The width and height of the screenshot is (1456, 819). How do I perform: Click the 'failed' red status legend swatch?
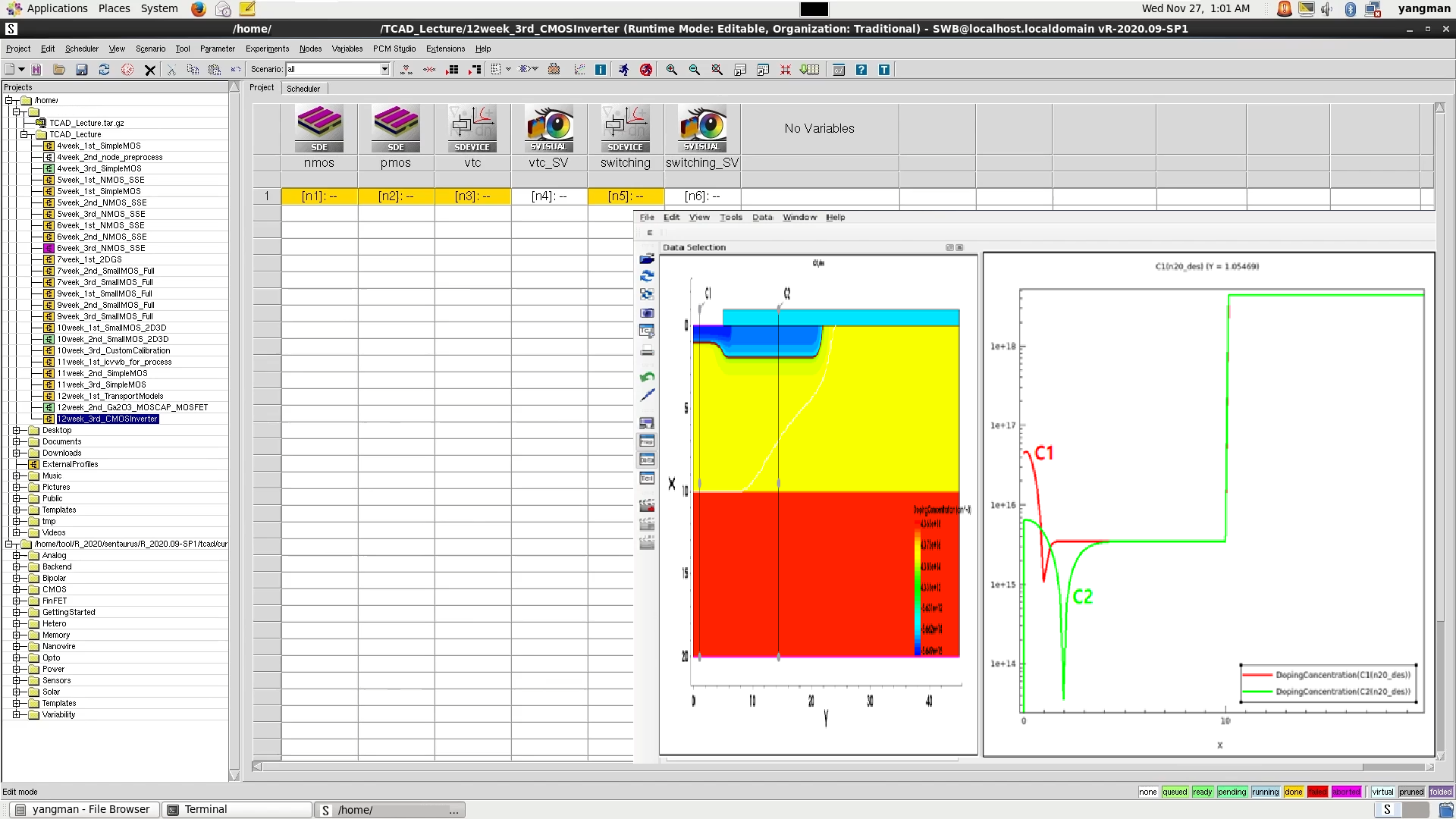point(1317,792)
